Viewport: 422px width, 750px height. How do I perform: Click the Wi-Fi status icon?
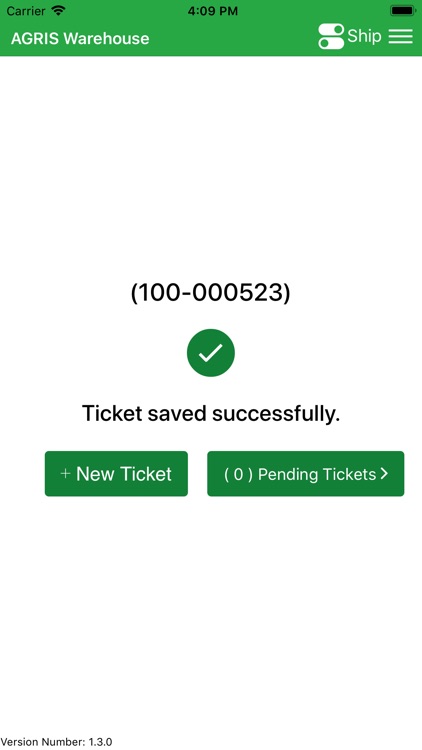[58, 11]
